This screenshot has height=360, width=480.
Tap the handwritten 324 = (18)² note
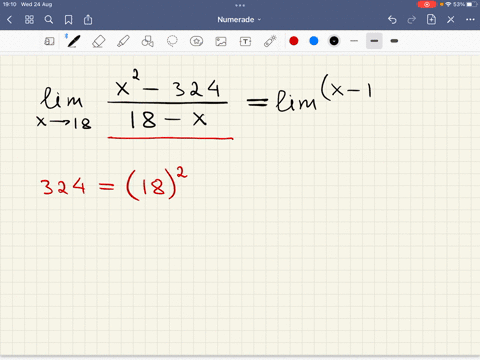(x=113, y=184)
